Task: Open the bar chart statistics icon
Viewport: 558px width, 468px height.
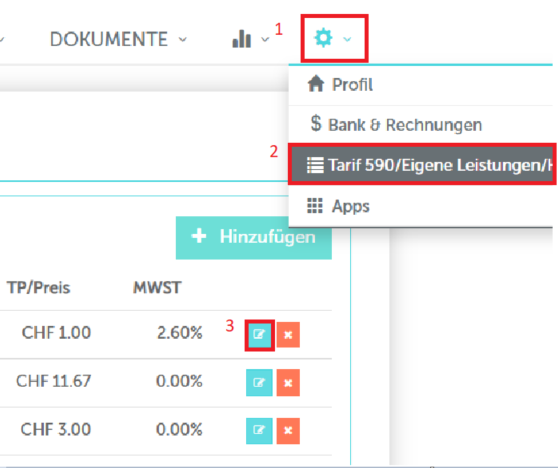Action: pos(242,38)
